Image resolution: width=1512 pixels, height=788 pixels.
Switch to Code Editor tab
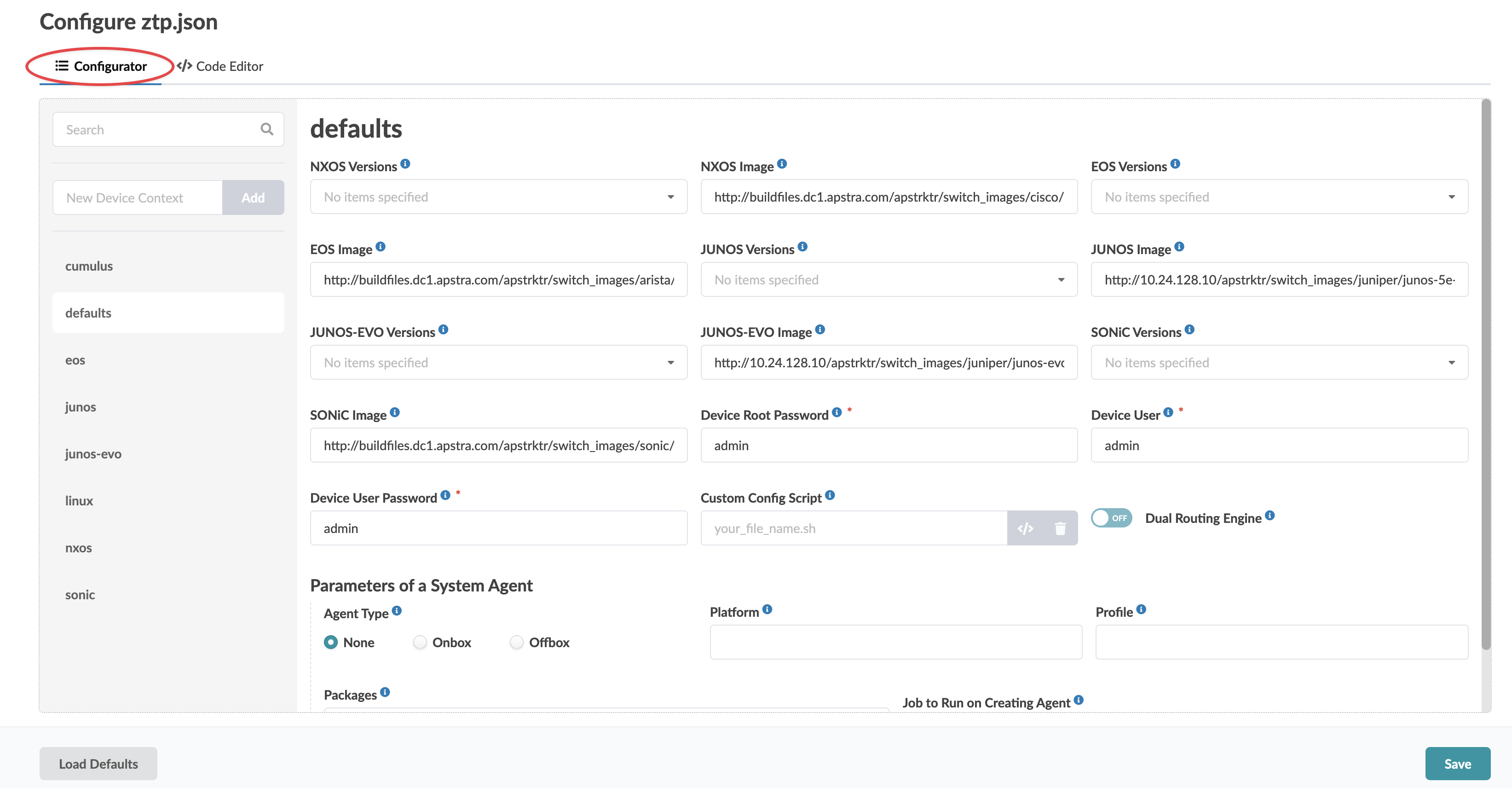[x=220, y=66]
